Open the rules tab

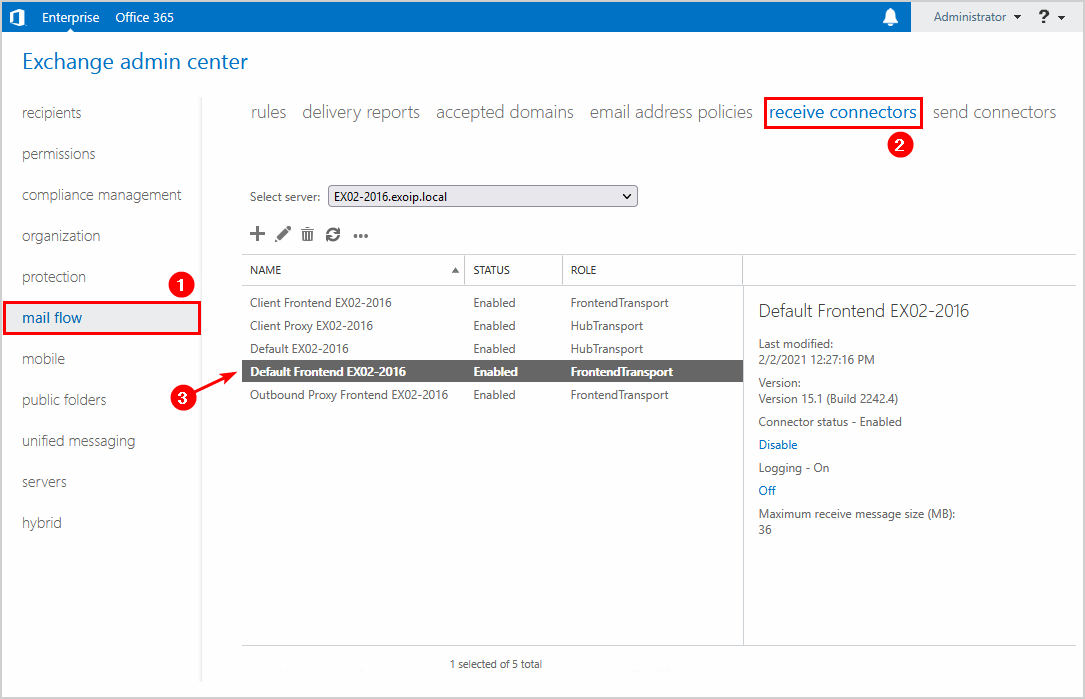[x=268, y=112]
